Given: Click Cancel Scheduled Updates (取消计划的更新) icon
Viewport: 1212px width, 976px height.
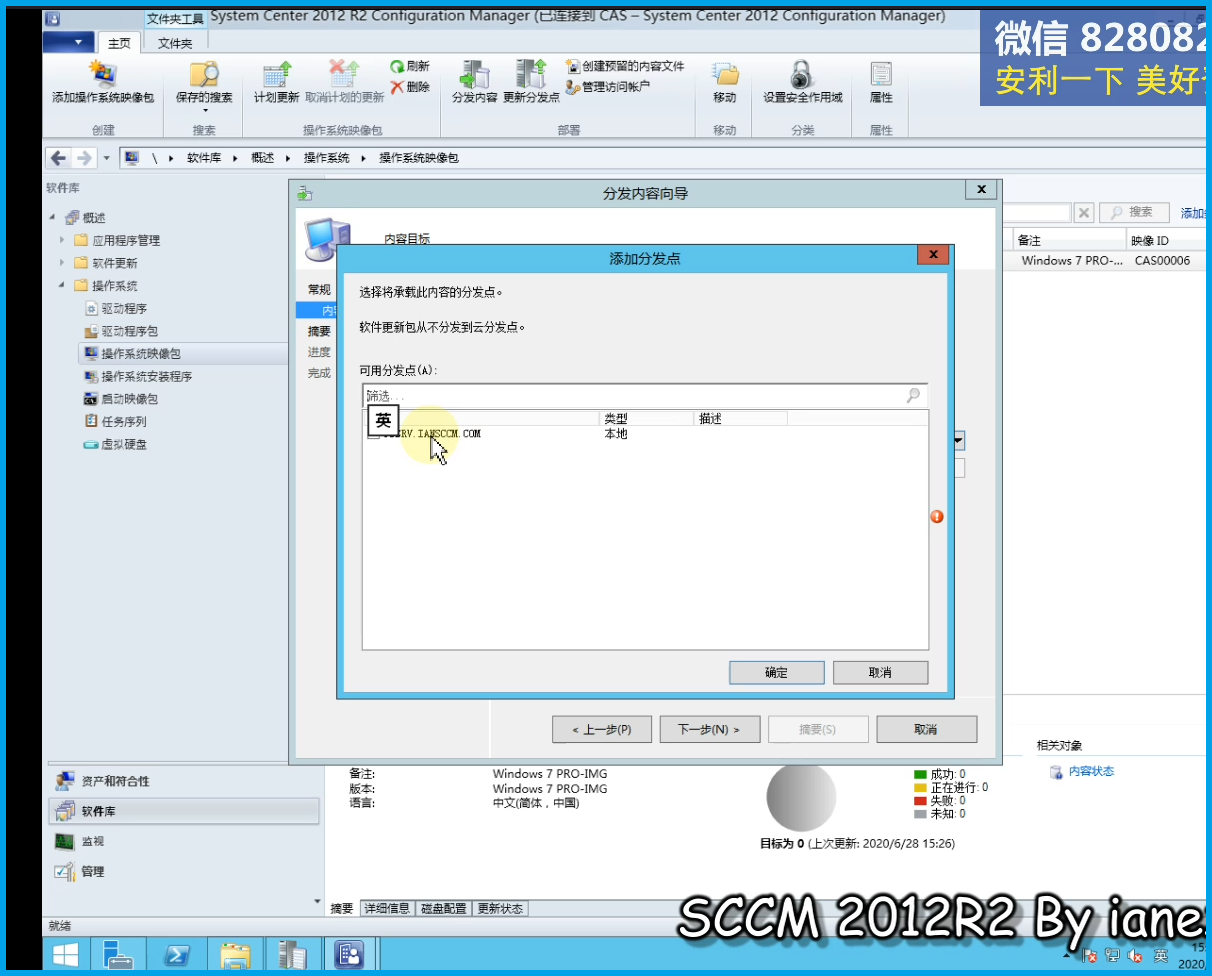Looking at the screenshot, I should 344,82.
